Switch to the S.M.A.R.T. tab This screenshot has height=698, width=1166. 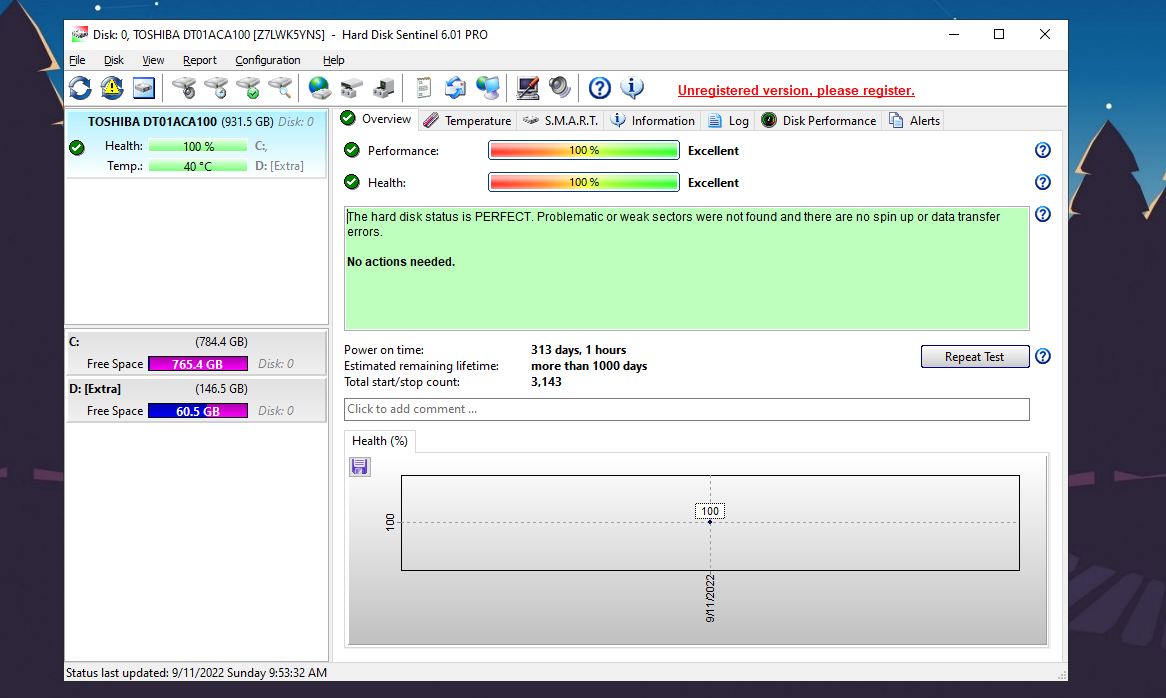pyautogui.click(x=561, y=120)
